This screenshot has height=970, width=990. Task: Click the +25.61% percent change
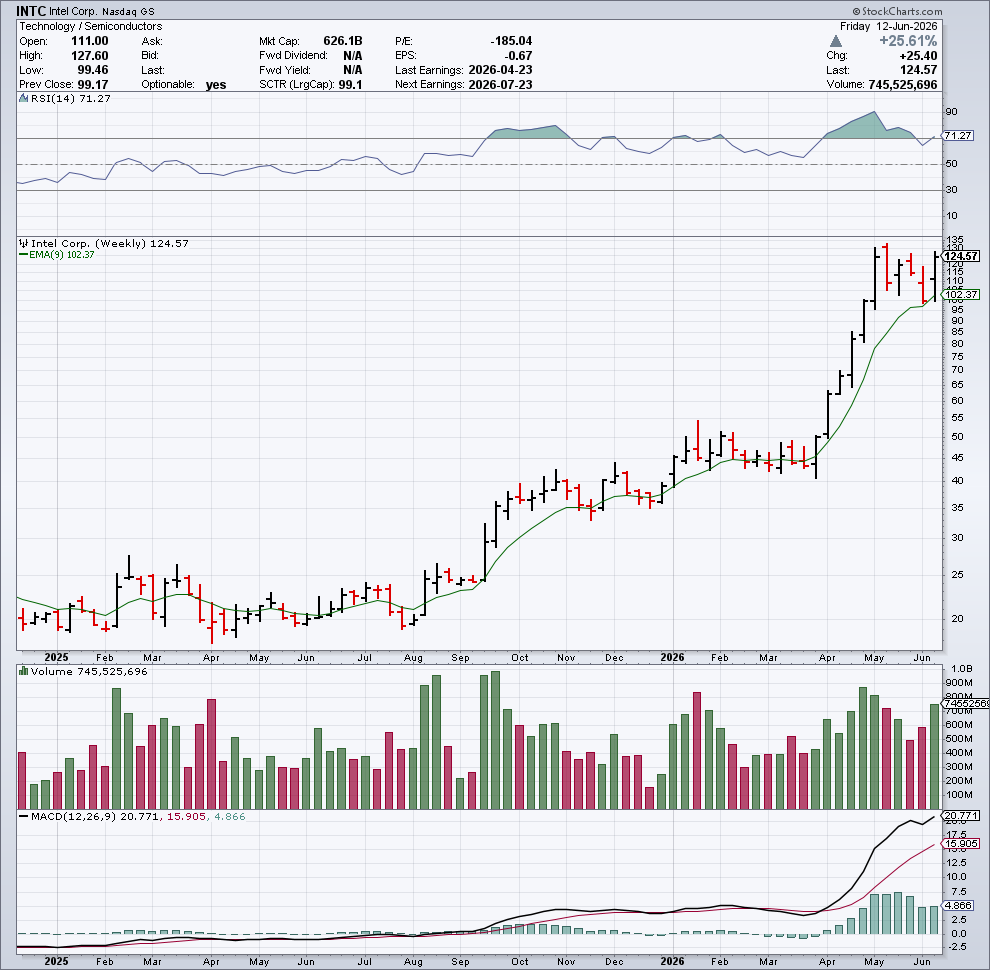(x=908, y=41)
